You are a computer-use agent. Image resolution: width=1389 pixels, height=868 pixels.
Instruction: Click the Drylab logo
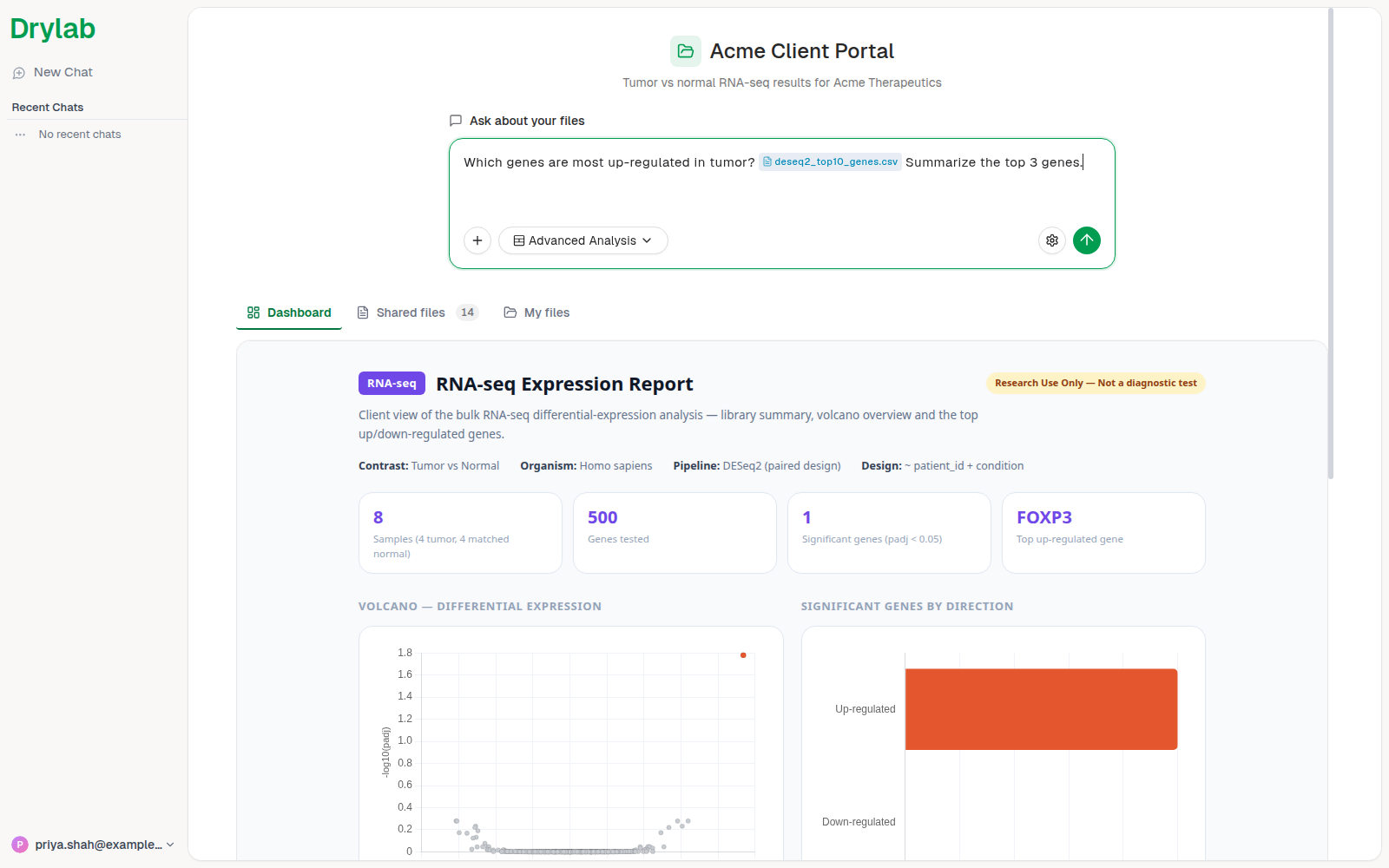pos(52,29)
